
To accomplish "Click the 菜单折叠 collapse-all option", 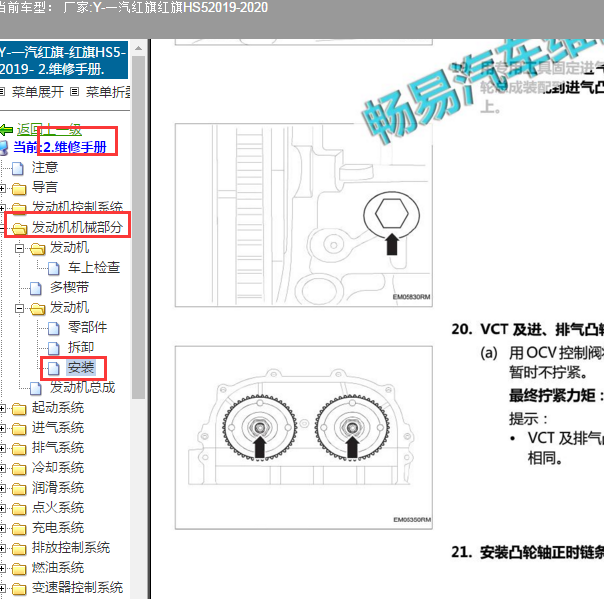I will tap(108, 92).
